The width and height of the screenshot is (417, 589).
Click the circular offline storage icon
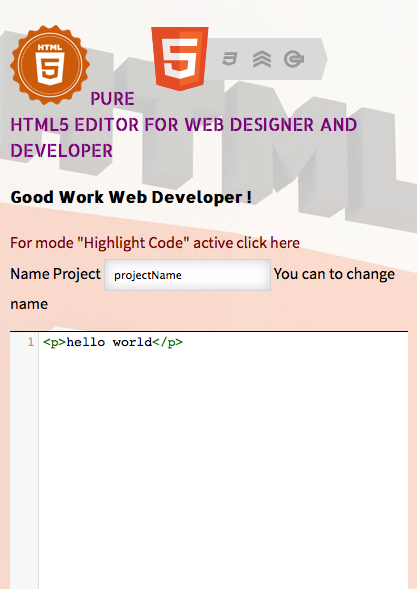[x=294, y=59]
